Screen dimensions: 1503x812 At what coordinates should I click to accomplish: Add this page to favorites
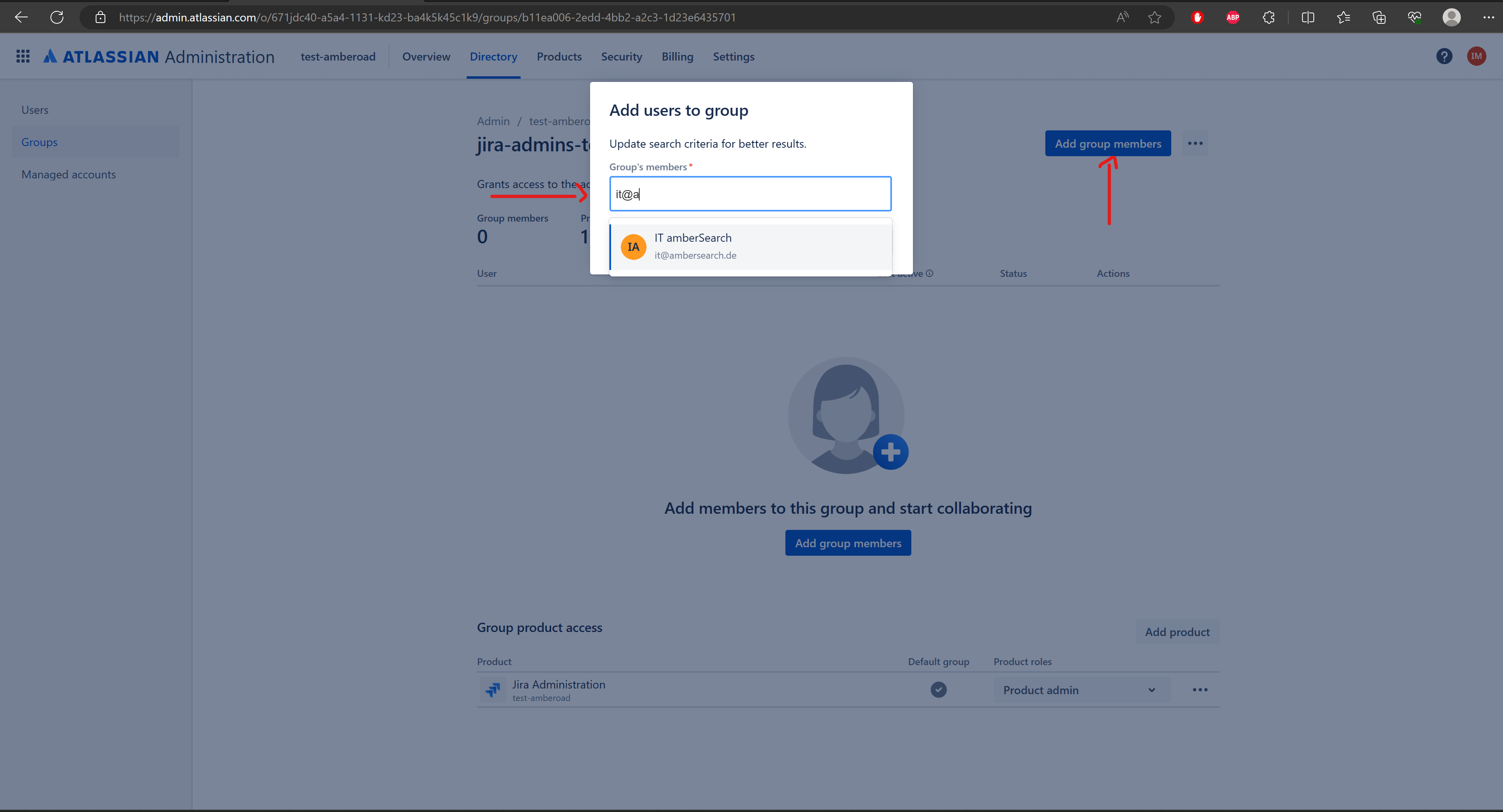[1155, 17]
